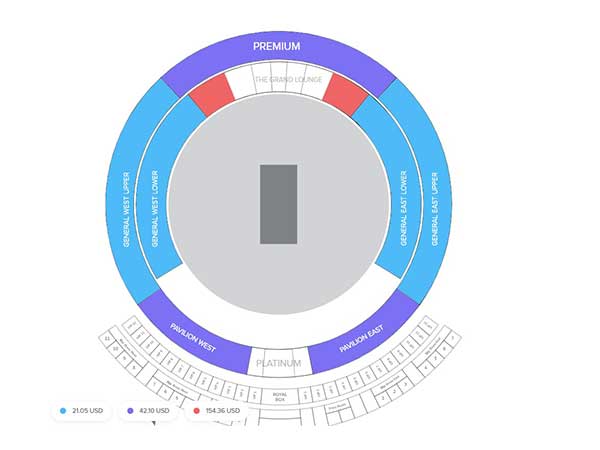Select box 11 at outer left edge
The image size is (600, 450).
107,339
